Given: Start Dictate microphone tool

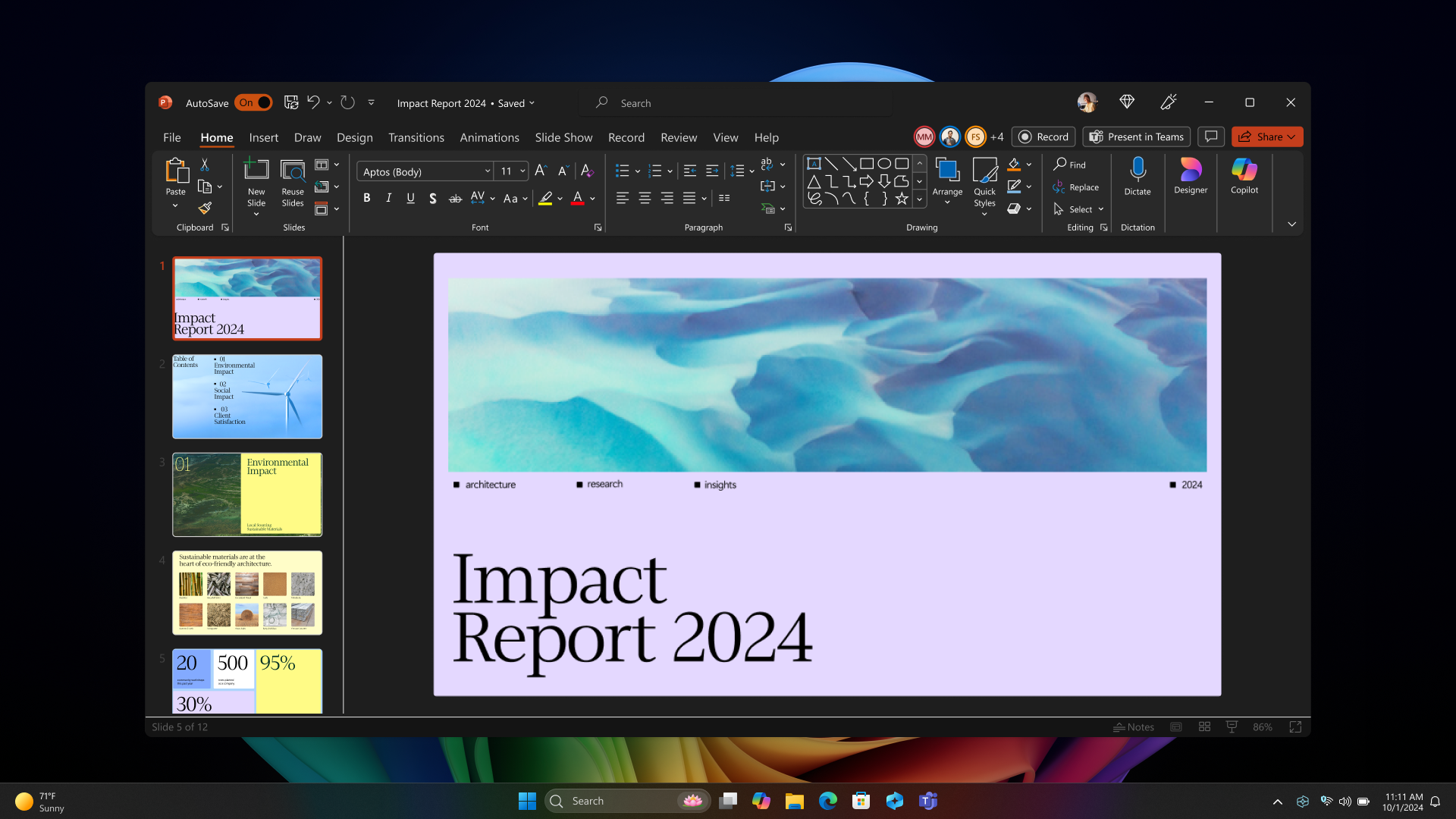Looking at the screenshot, I should [x=1137, y=175].
